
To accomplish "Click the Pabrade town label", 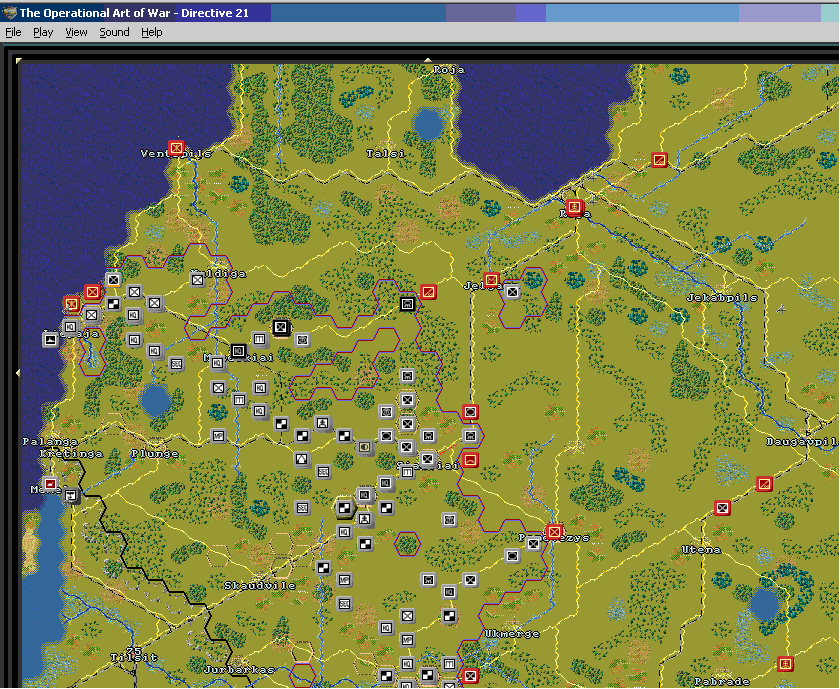I will pyautogui.click(x=722, y=681).
